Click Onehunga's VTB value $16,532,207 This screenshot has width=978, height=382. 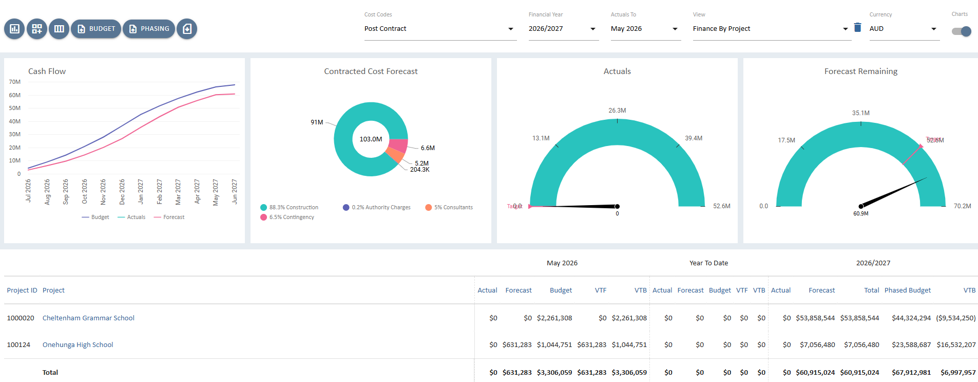click(x=956, y=345)
